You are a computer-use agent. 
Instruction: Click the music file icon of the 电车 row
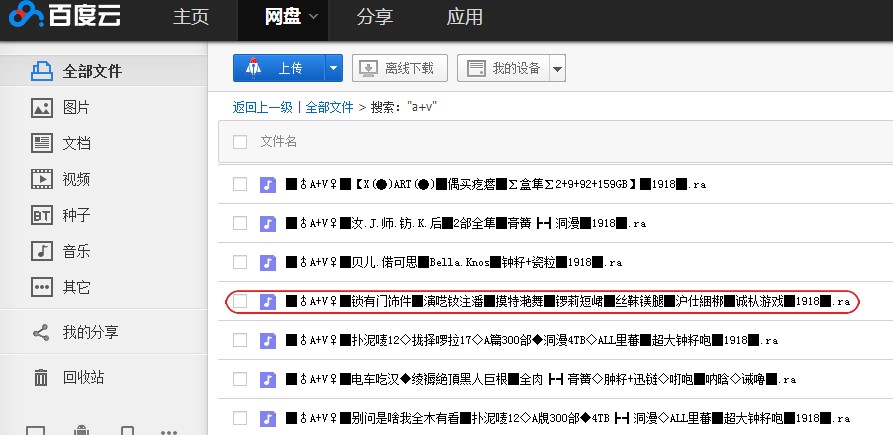(x=268, y=379)
